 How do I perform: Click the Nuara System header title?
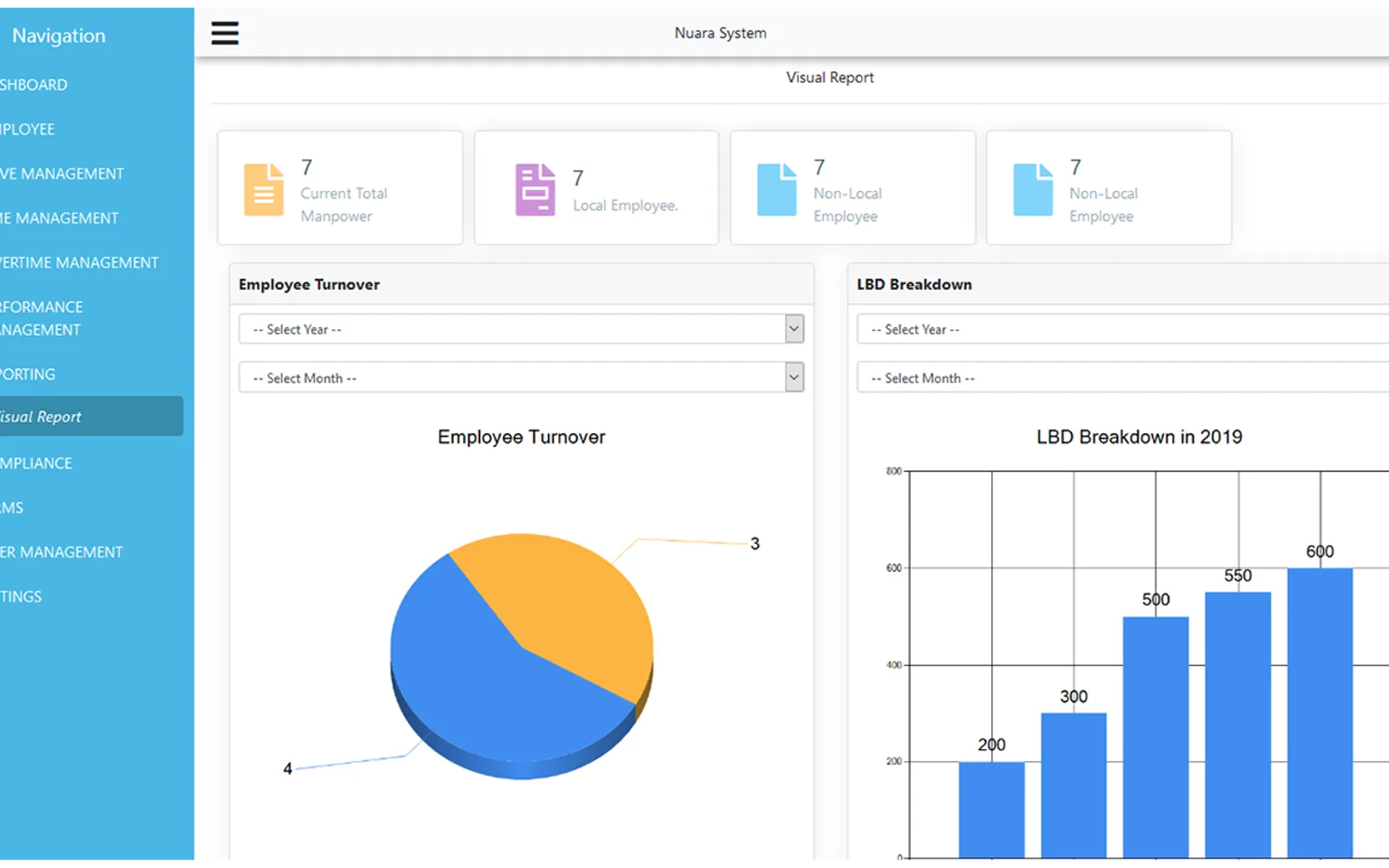coord(721,33)
